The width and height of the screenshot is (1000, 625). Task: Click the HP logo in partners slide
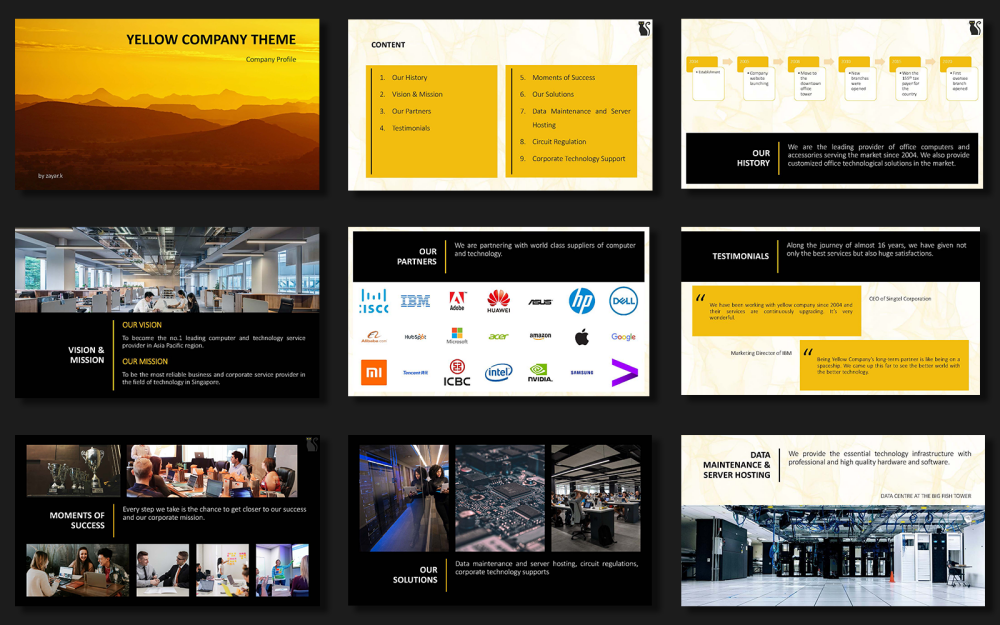[581, 301]
